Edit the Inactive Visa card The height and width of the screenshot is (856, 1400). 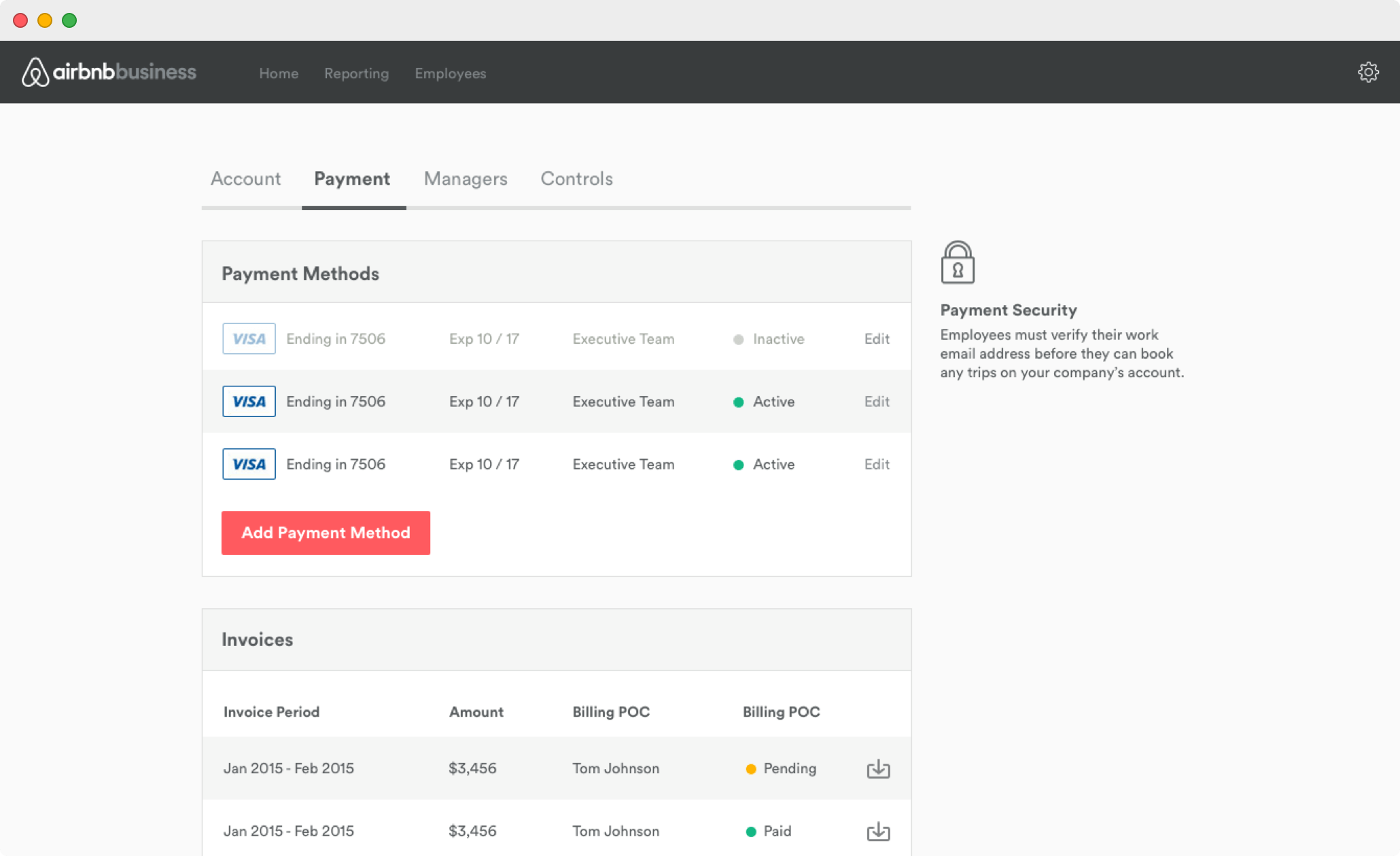tap(877, 338)
